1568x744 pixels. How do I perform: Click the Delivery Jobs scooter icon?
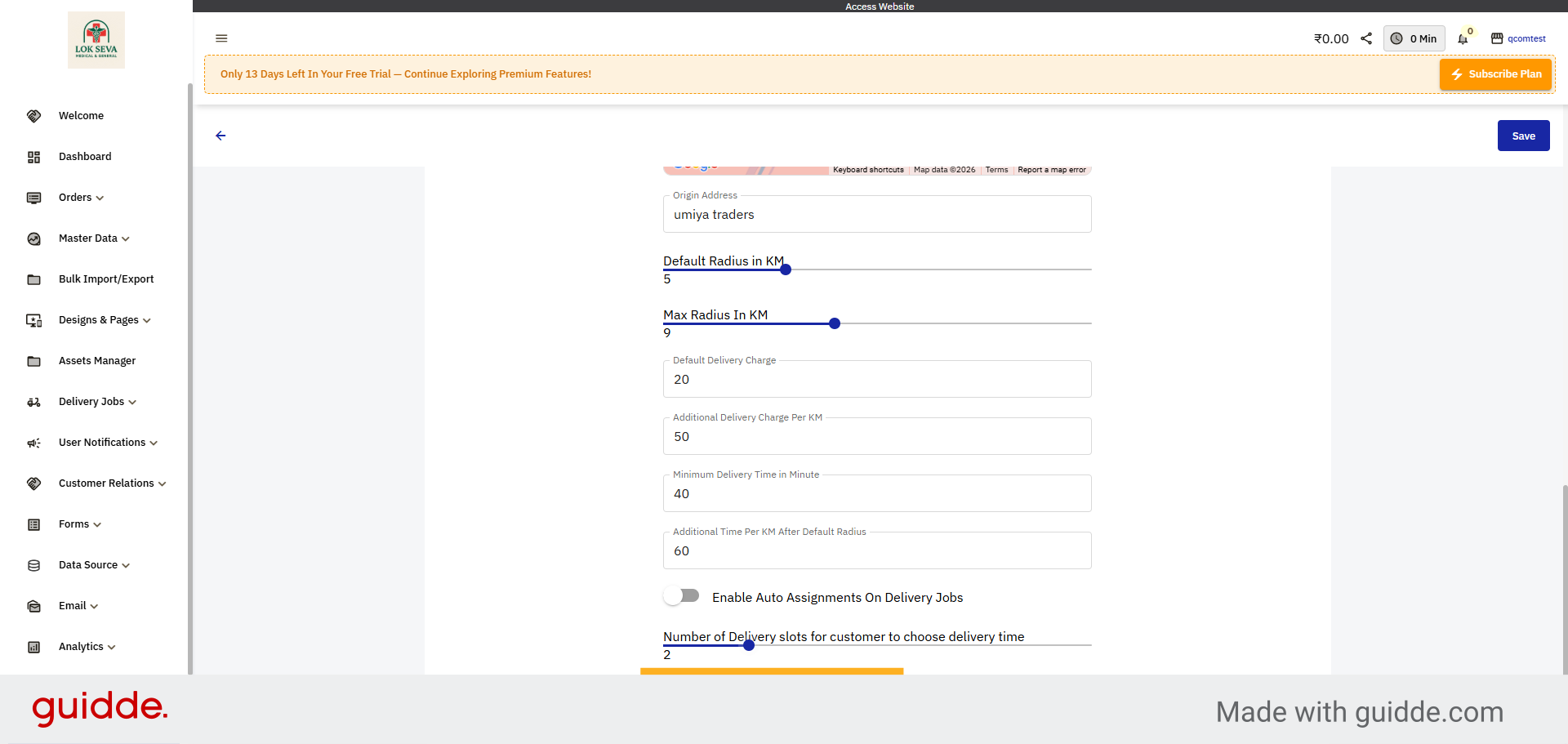[x=33, y=402]
